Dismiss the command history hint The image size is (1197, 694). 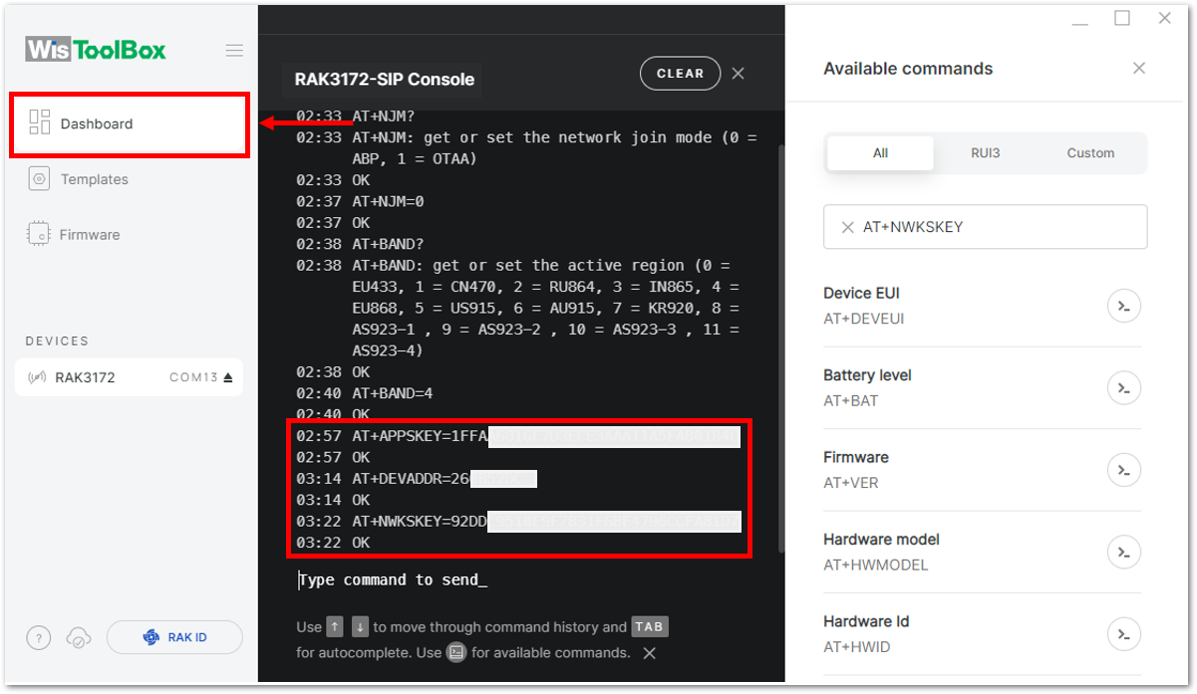[649, 654]
